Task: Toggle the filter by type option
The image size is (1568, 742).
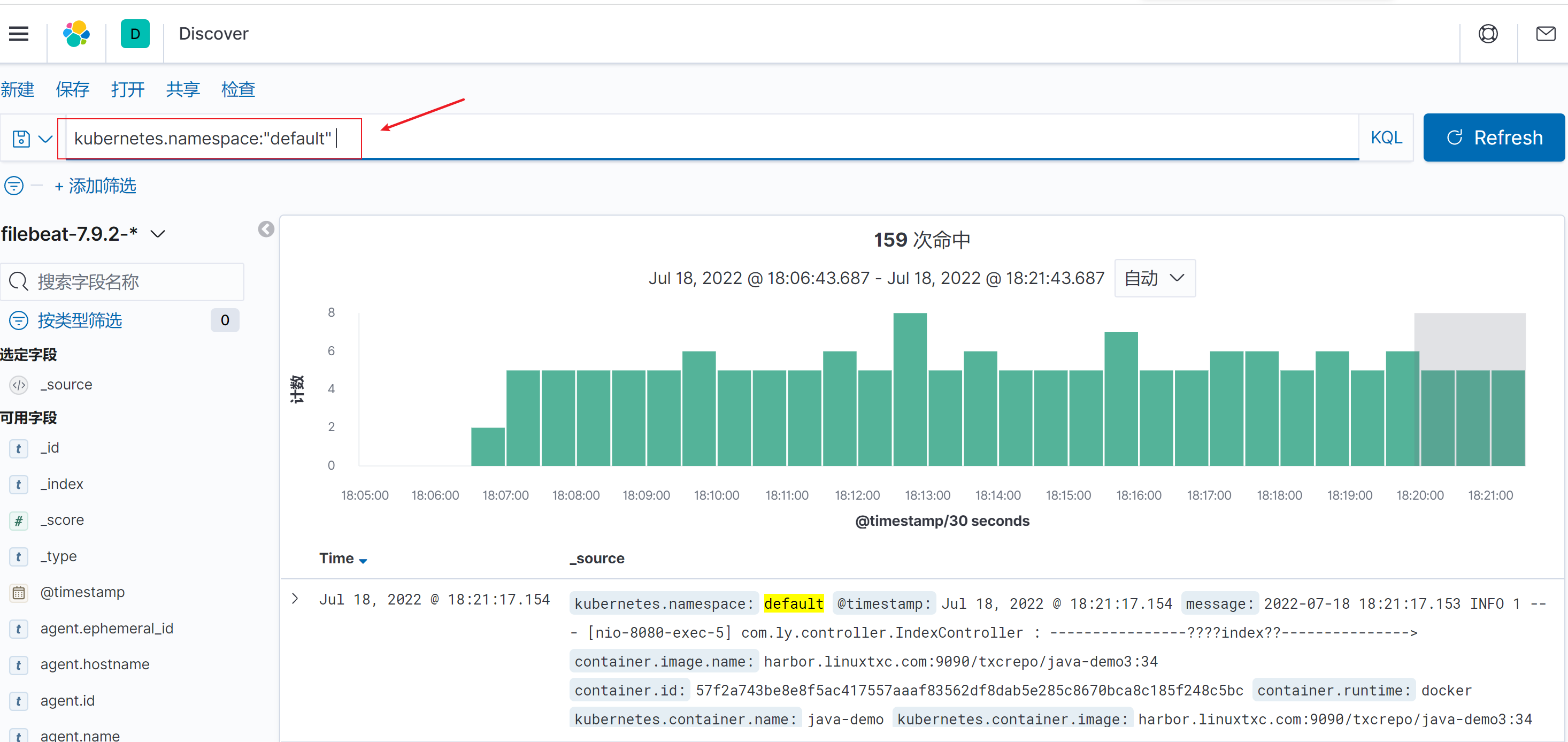Action: coord(79,320)
